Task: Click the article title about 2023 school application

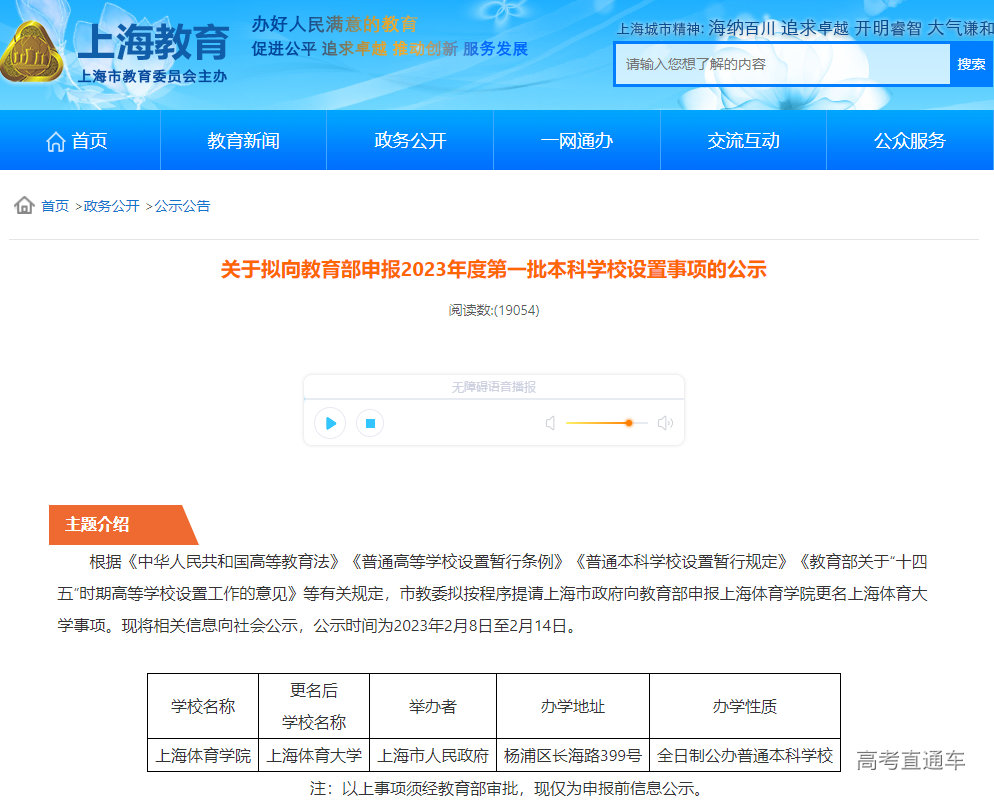Action: point(496,270)
